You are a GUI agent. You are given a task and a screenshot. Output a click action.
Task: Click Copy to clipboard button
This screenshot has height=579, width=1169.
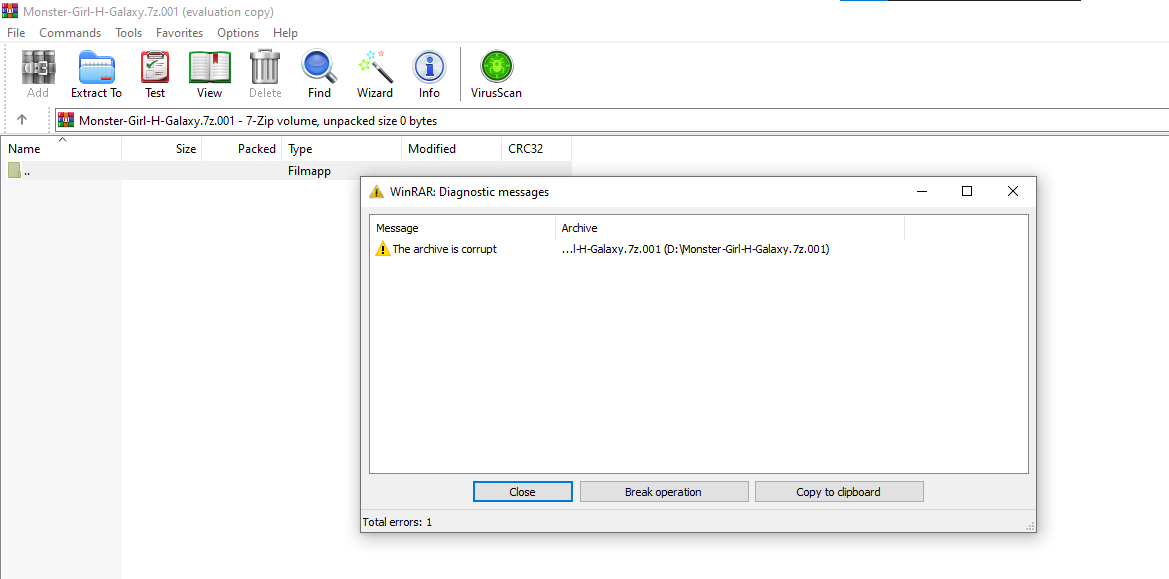pyautogui.click(x=839, y=492)
